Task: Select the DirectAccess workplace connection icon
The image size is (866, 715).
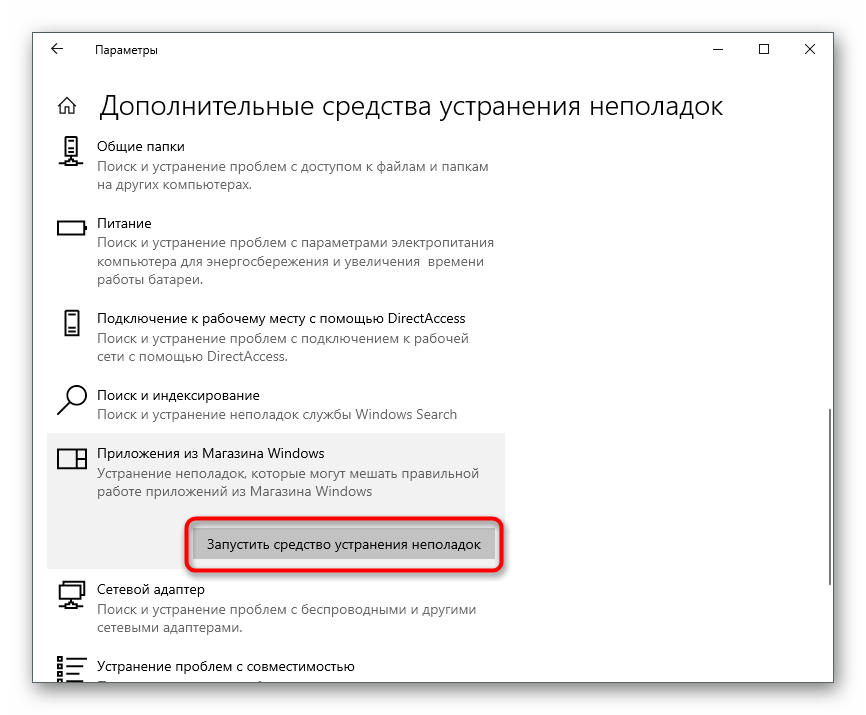Action: tap(72, 323)
